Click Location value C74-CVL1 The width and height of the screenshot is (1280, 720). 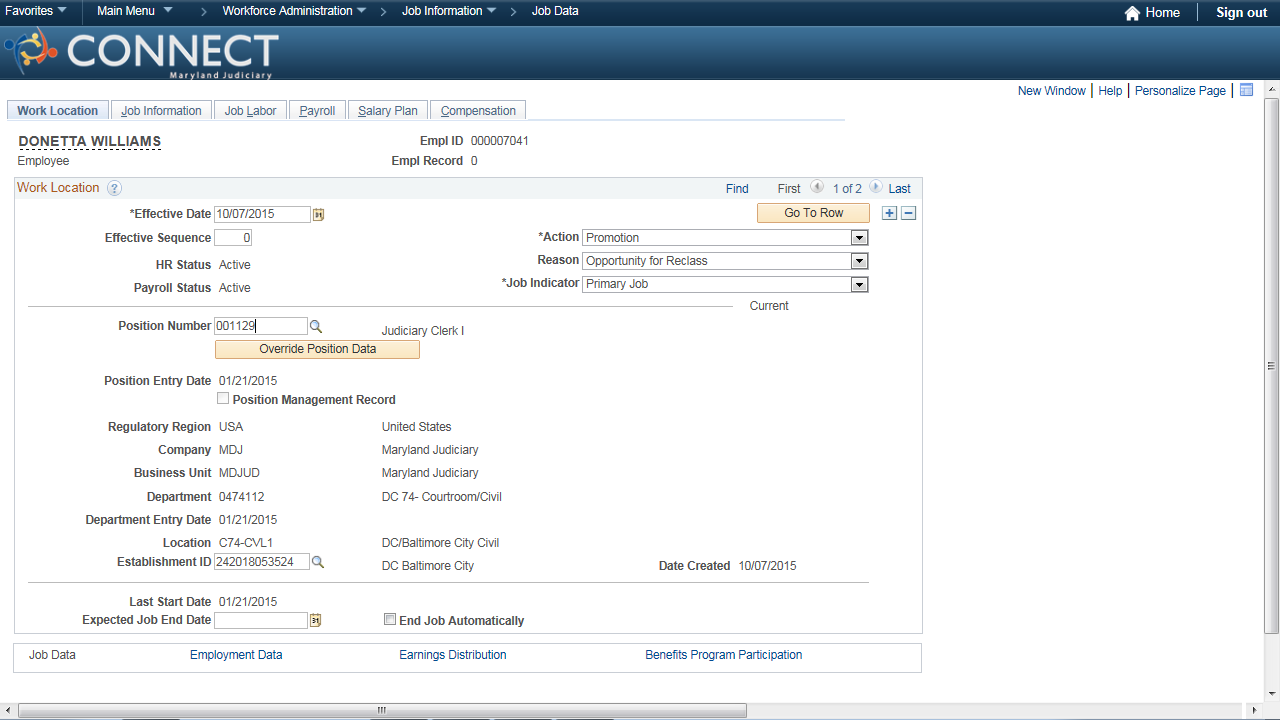coord(246,543)
